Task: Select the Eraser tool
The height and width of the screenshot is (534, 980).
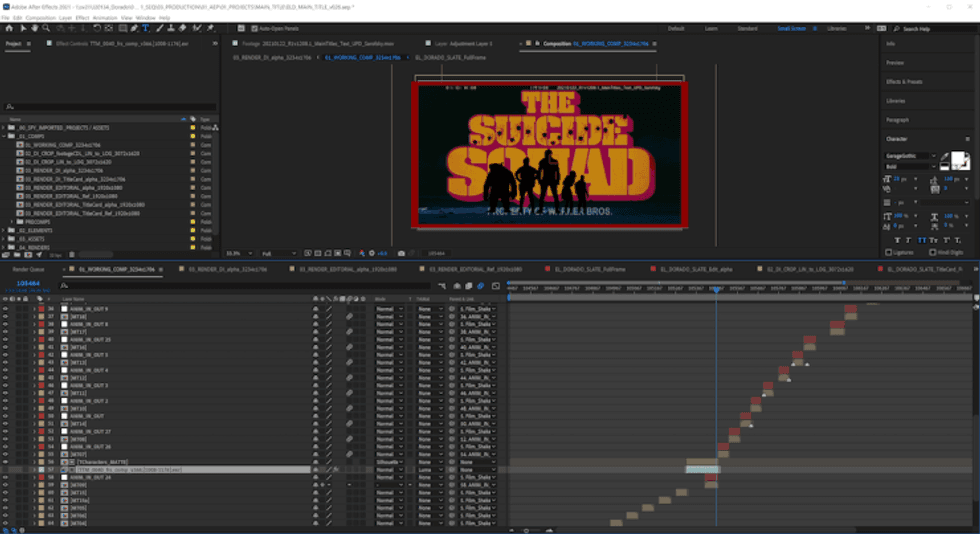Action: (182, 28)
